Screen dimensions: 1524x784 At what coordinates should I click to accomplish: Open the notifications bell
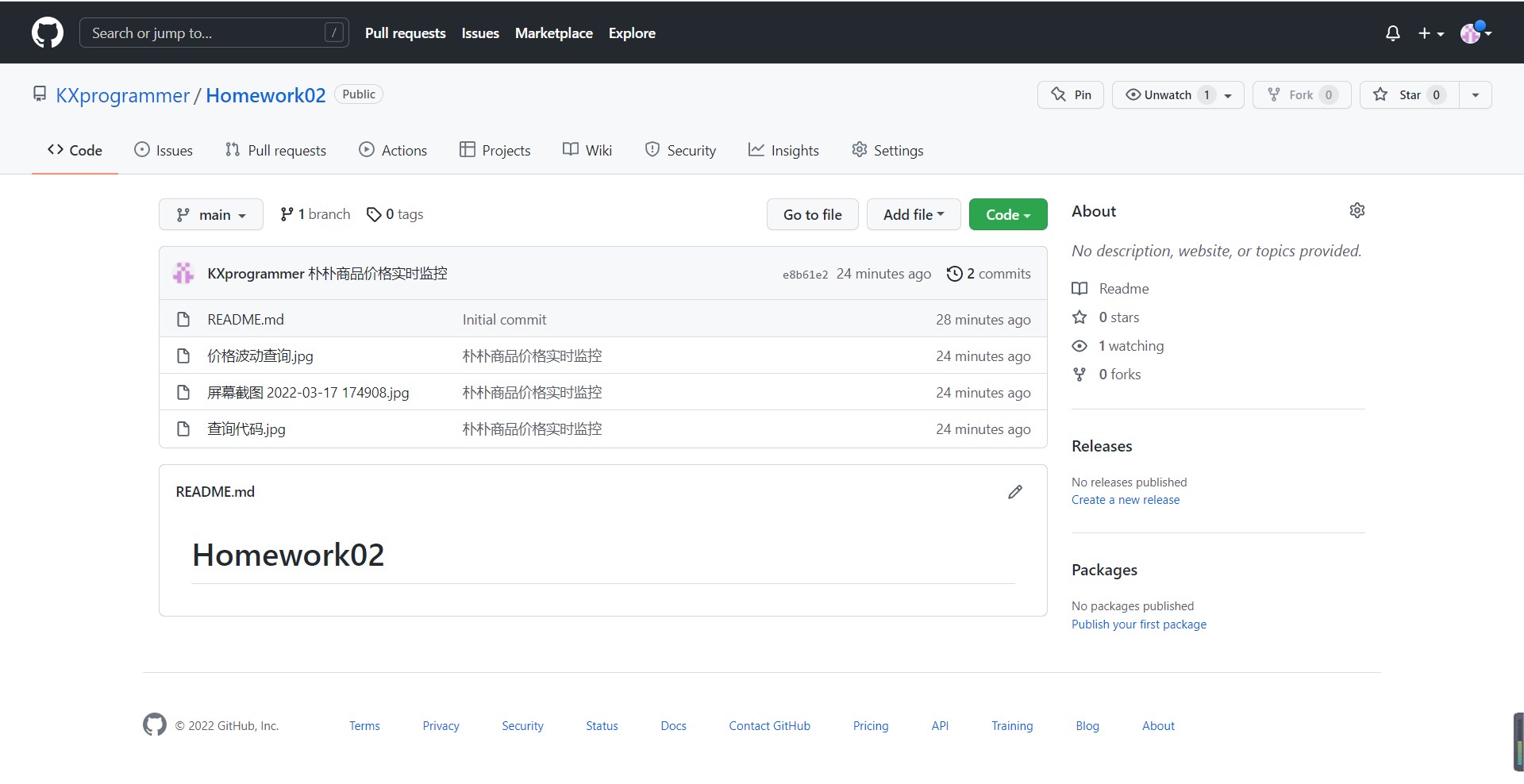(1392, 33)
